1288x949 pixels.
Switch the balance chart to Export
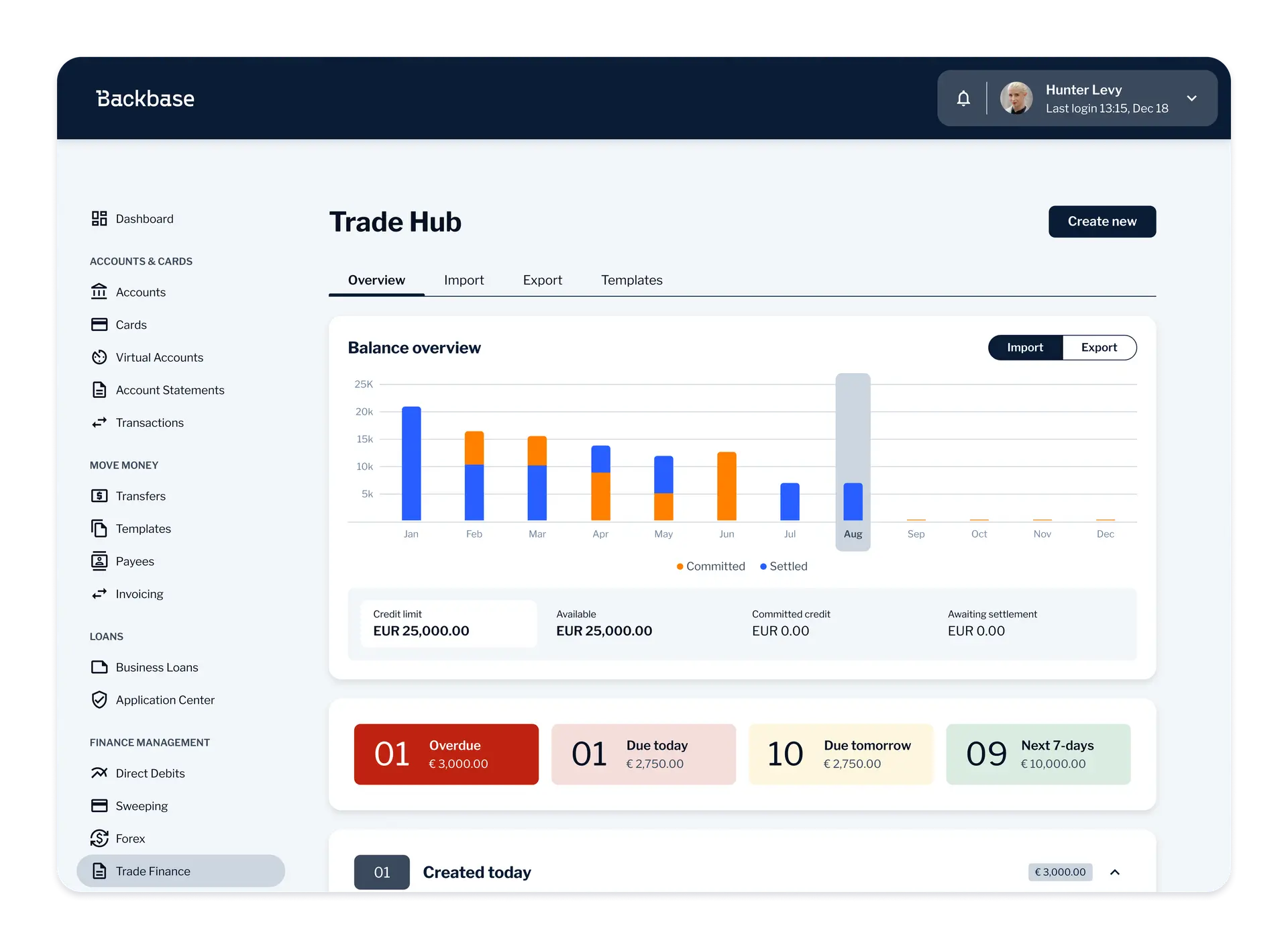coord(1099,348)
